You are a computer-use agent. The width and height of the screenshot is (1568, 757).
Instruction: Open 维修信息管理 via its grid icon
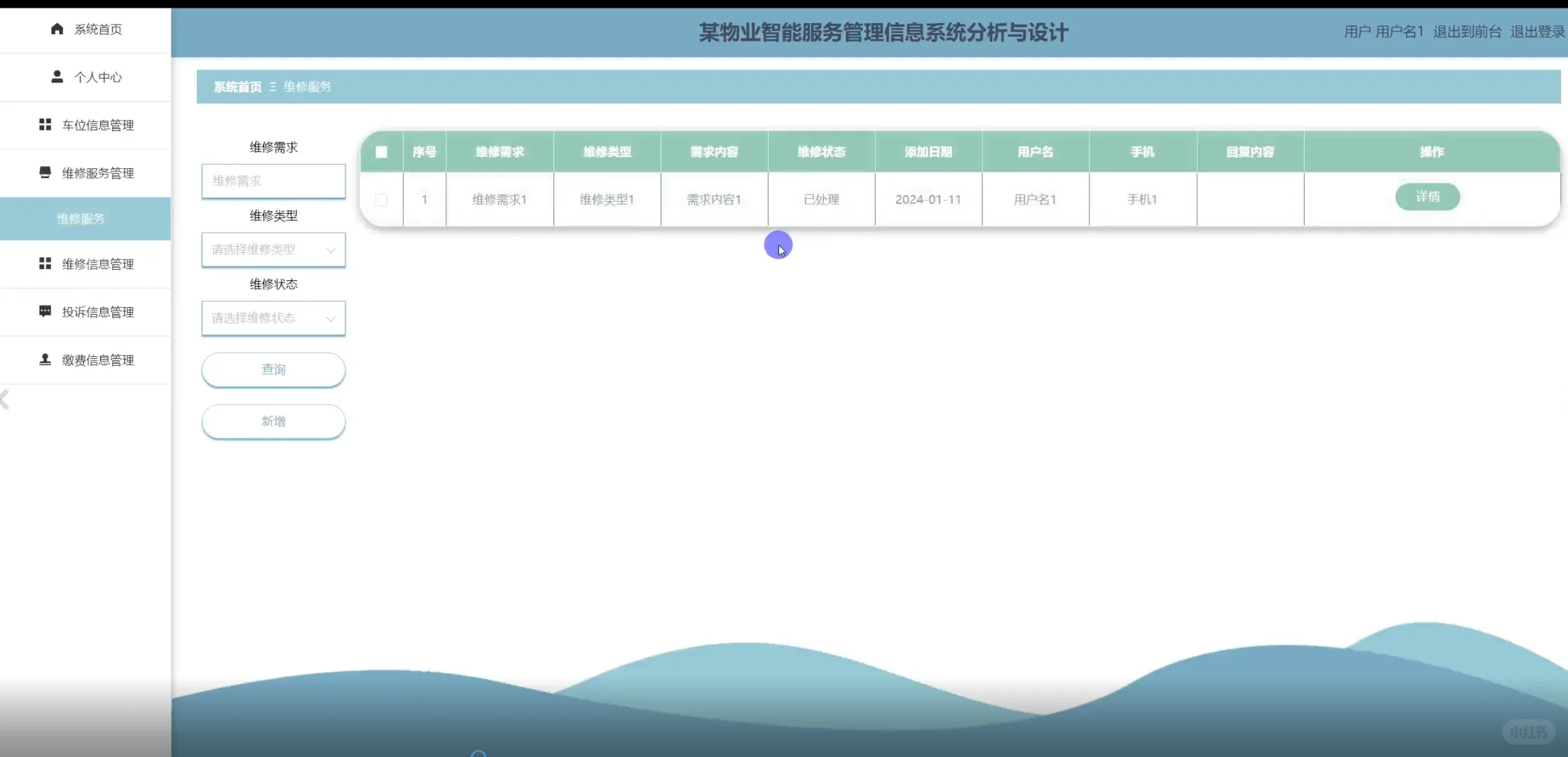(45, 264)
